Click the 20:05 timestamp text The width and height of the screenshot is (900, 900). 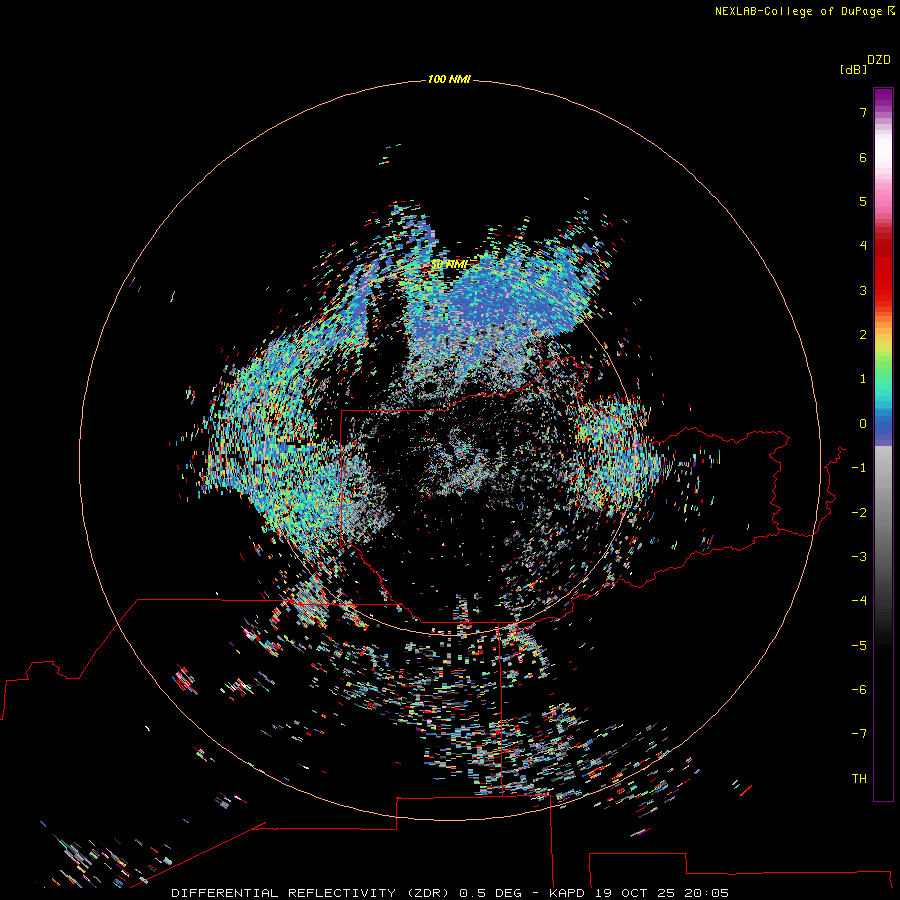(709, 893)
